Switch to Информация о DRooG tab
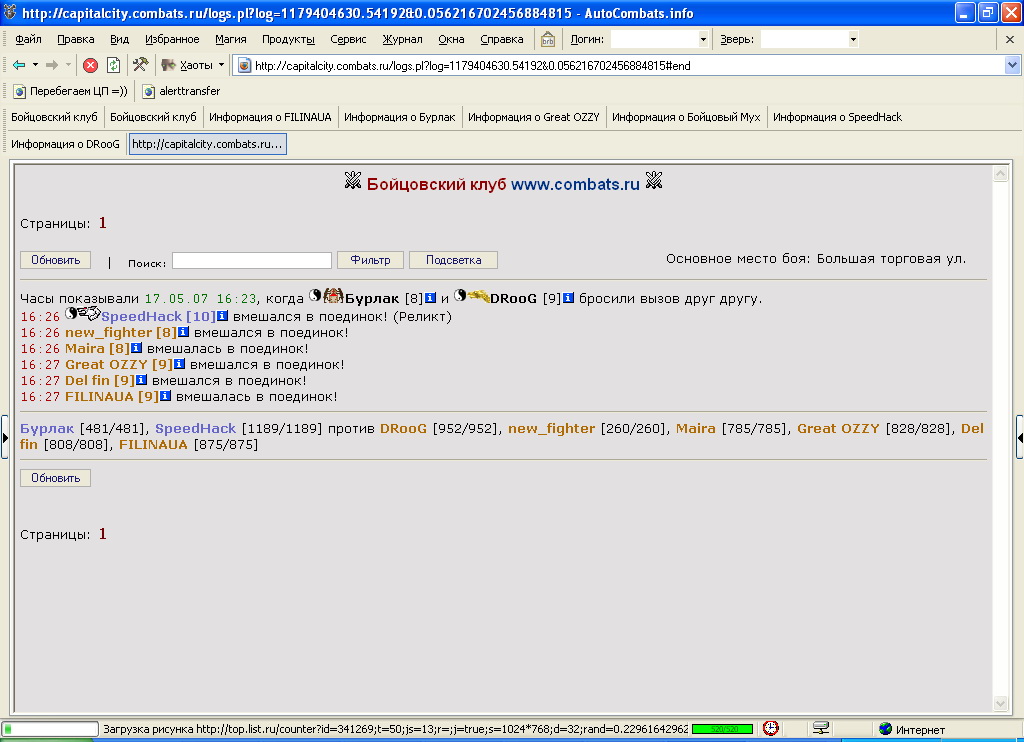This screenshot has width=1024, height=742. point(65,144)
